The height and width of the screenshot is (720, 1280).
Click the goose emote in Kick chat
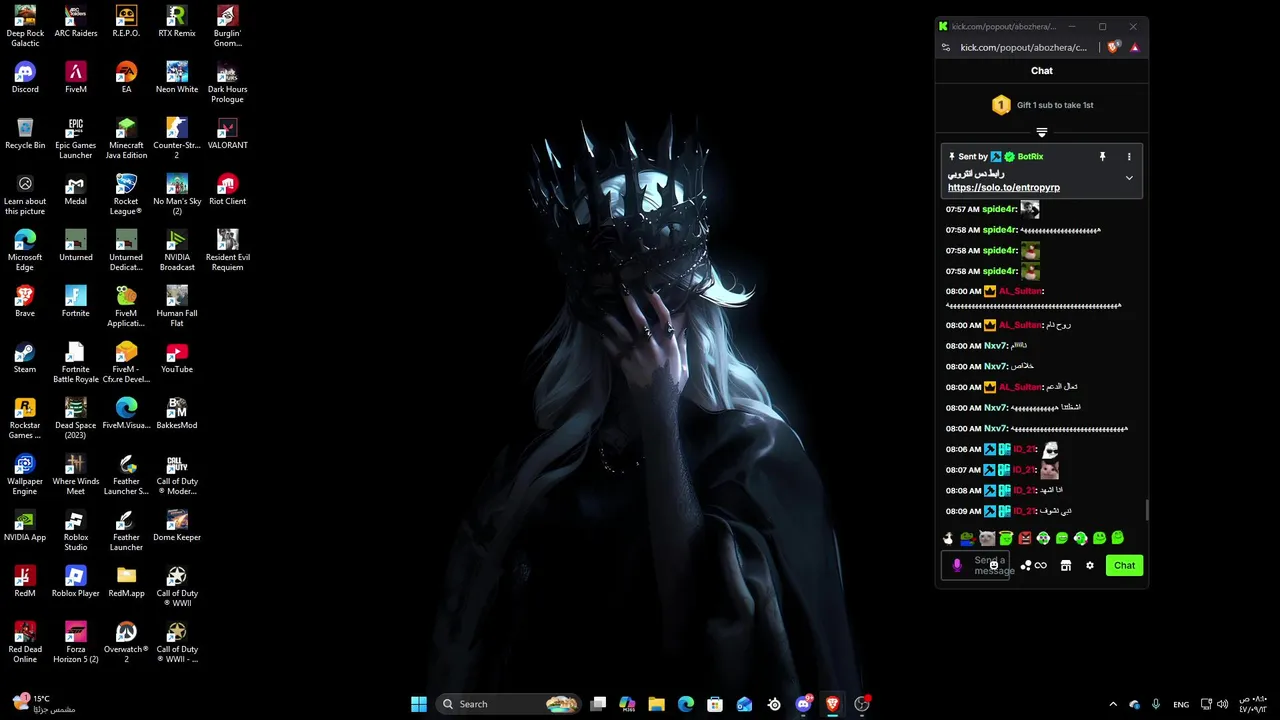tap(948, 538)
